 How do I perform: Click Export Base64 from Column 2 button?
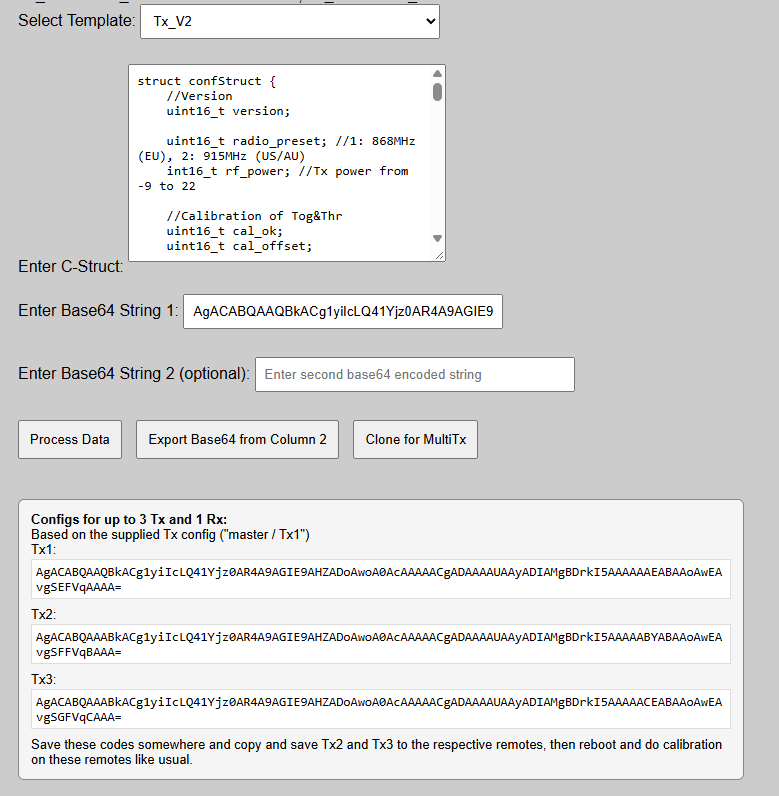(x=238, y=440)
